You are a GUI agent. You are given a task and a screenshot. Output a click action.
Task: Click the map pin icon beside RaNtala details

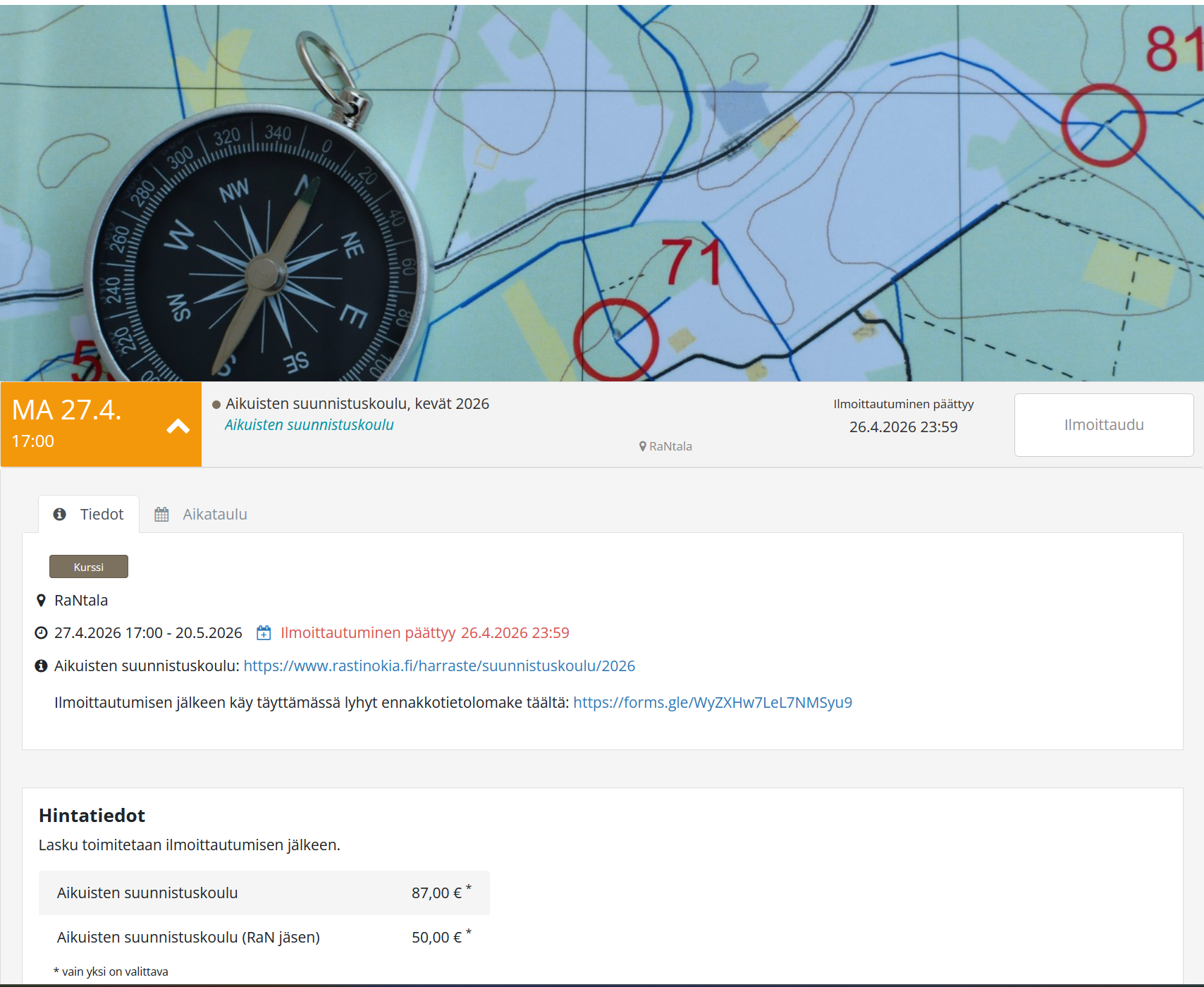pos(41,601)
